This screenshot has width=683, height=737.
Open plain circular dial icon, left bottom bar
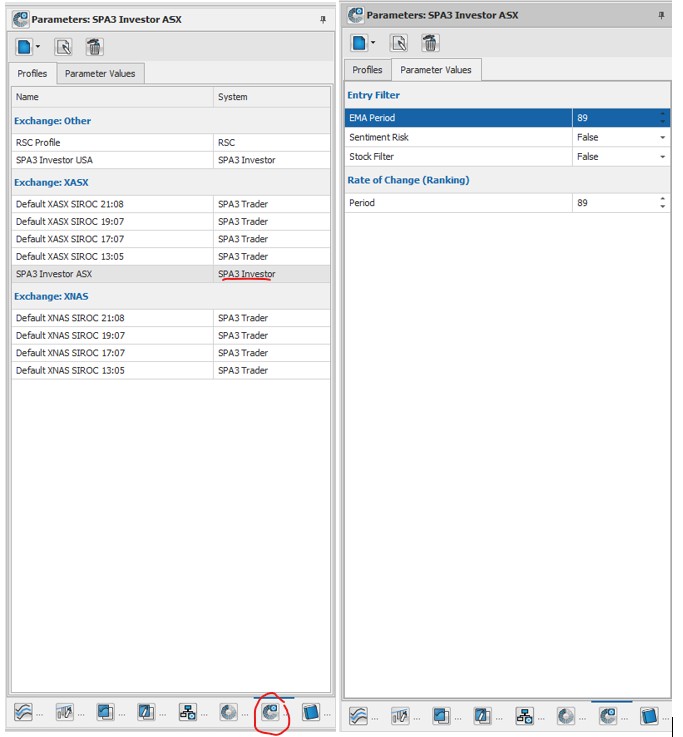point(228,713)
